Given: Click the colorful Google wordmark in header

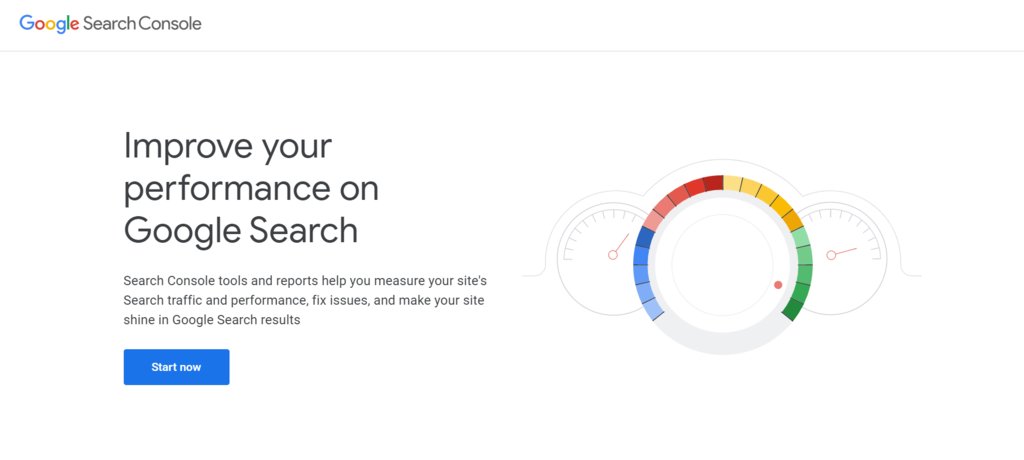Looking at the screenshot, I should [49, 24].
